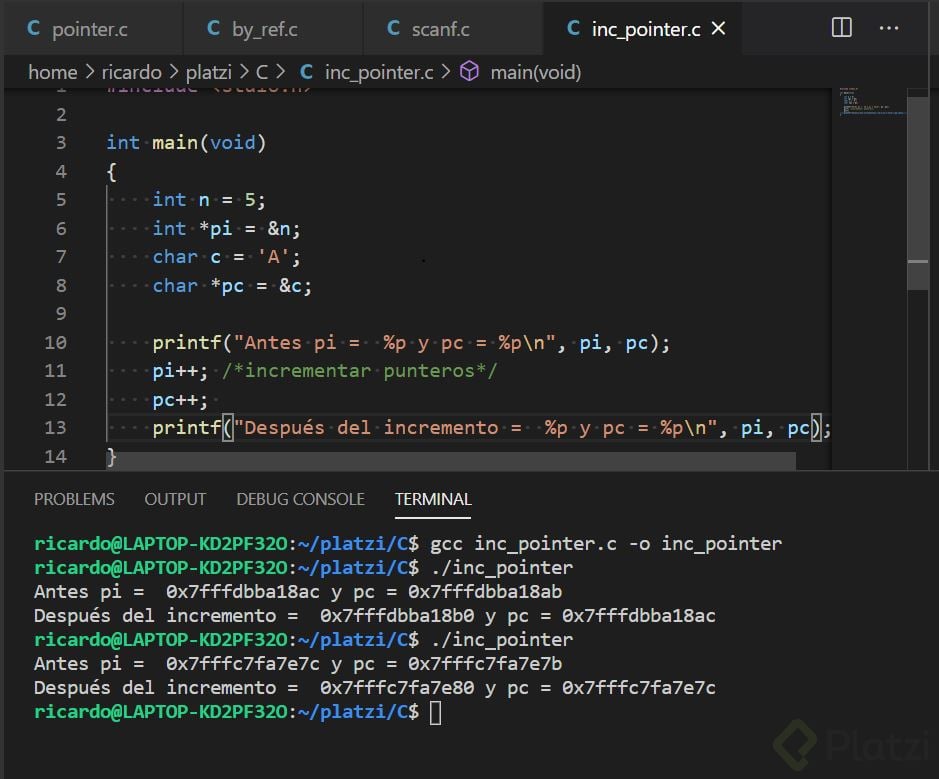The width and height of the screenshot is (939, 779).
Task: Split the editor to the right
Action: coord(841,28)
